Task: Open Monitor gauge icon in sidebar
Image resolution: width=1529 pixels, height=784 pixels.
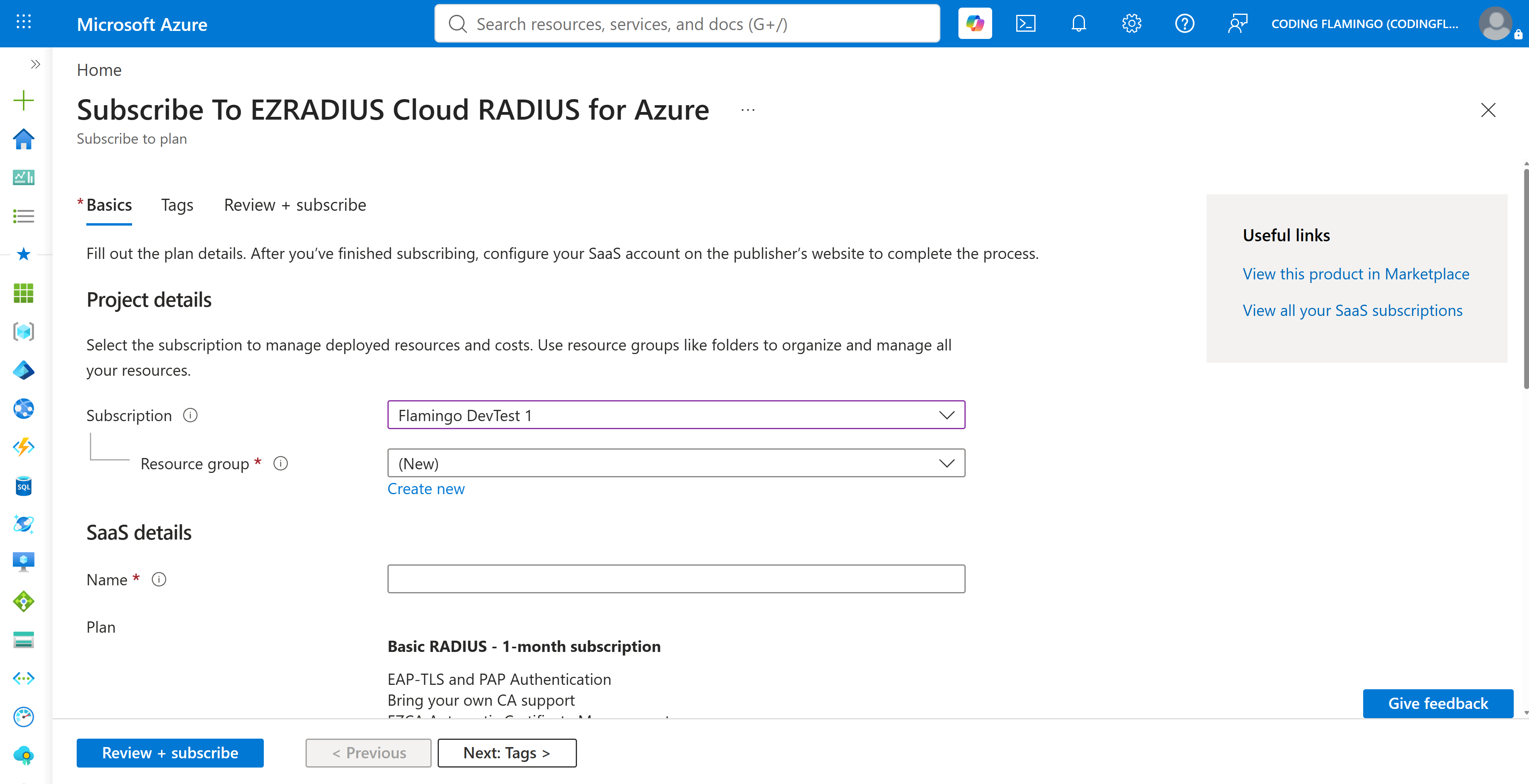Action: pos(24,717)
